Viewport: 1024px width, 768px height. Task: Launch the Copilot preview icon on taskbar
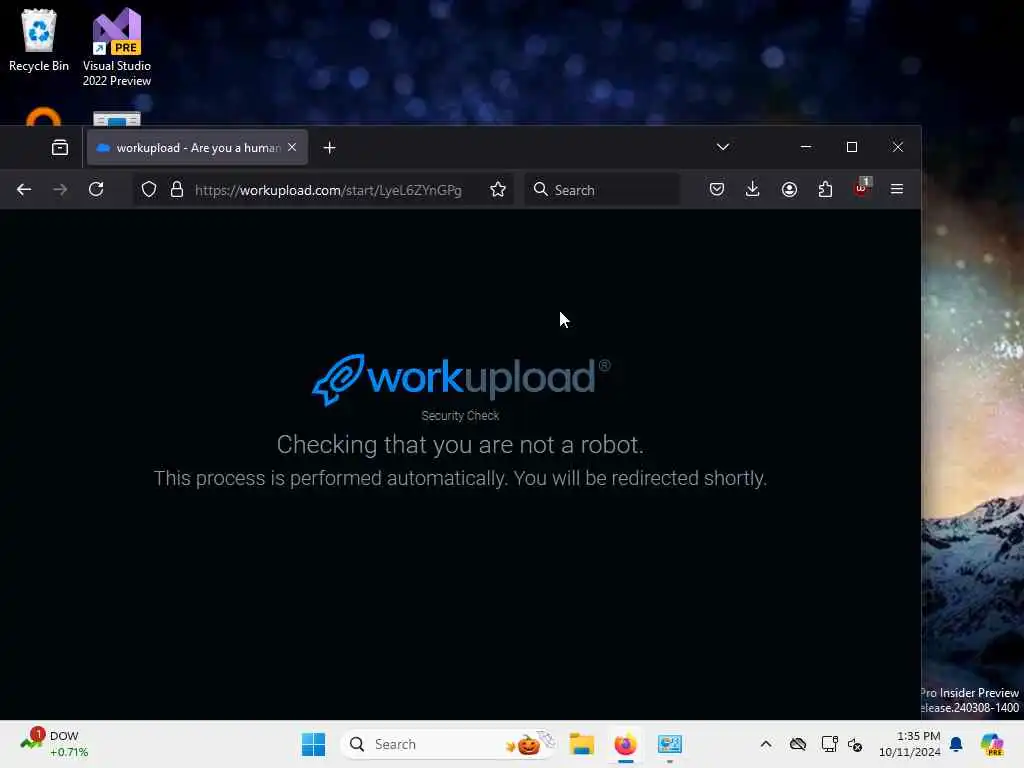(x=992, y=744)
